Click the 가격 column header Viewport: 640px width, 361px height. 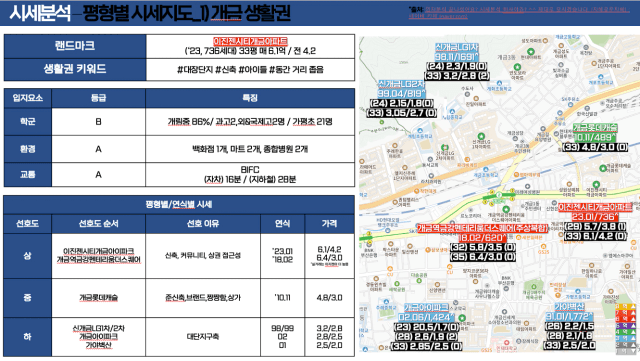[329, 223]
